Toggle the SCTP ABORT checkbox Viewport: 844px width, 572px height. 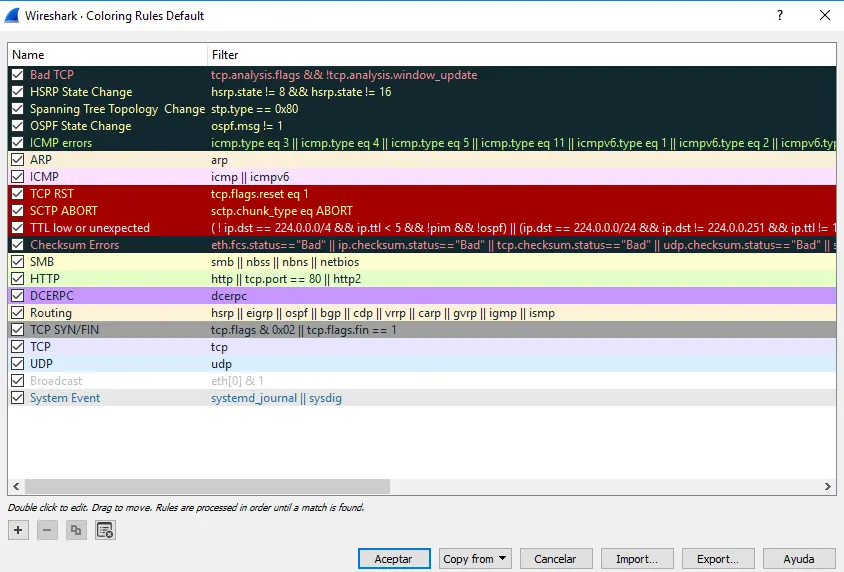(x=18, y=211)
